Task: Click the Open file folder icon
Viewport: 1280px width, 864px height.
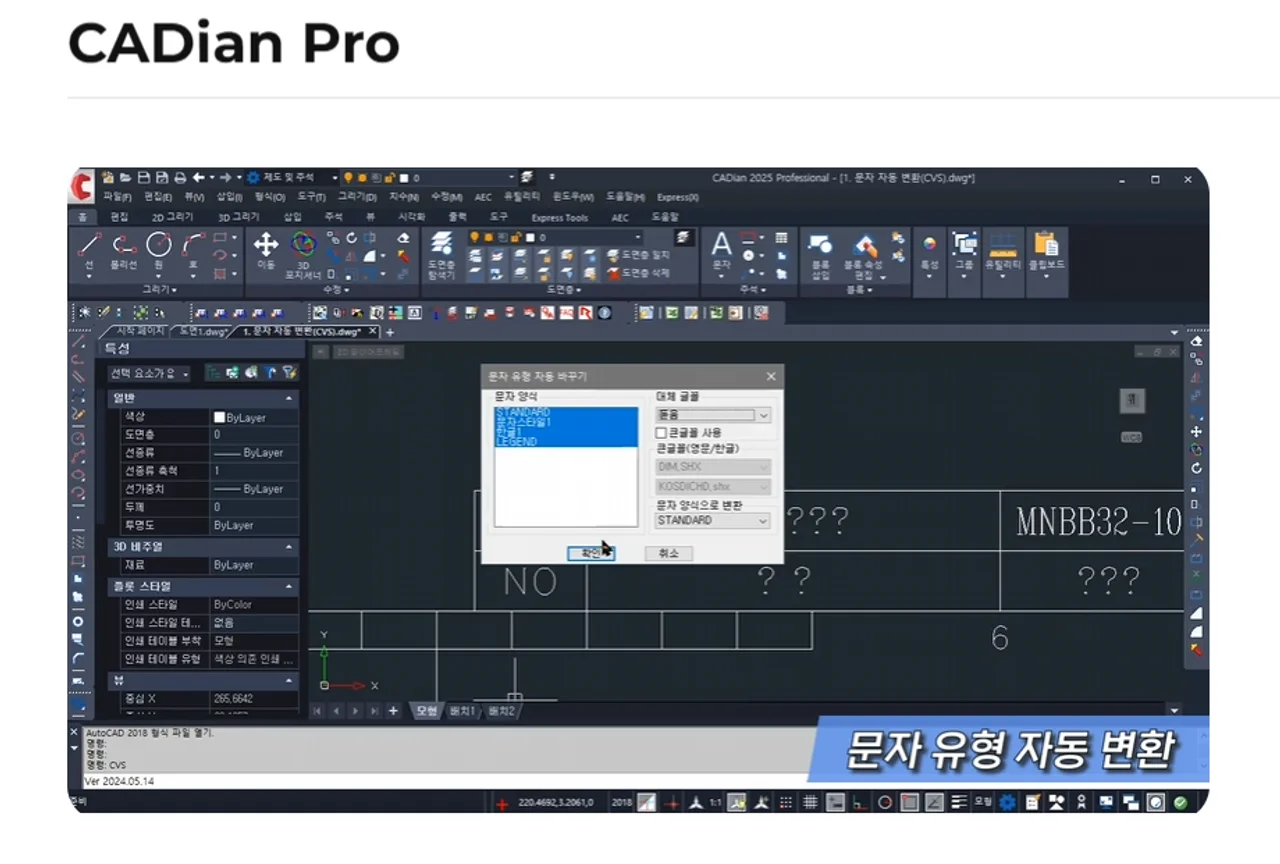Action: coord(125,178)
